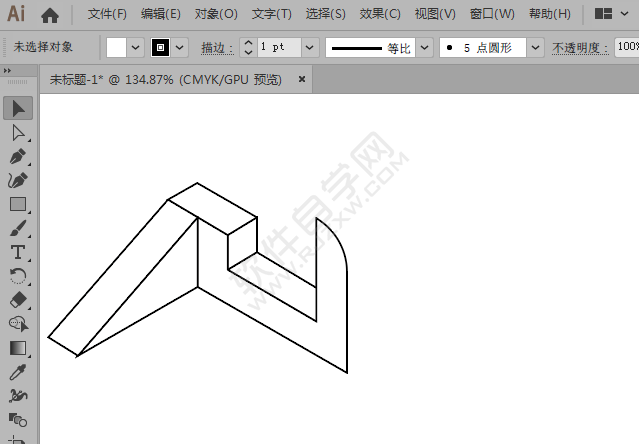The width and height of the screenshot is (639, 444).
Task: Click the black stroke color swatch
Action: pyautogui.click(x=160, y=48)
